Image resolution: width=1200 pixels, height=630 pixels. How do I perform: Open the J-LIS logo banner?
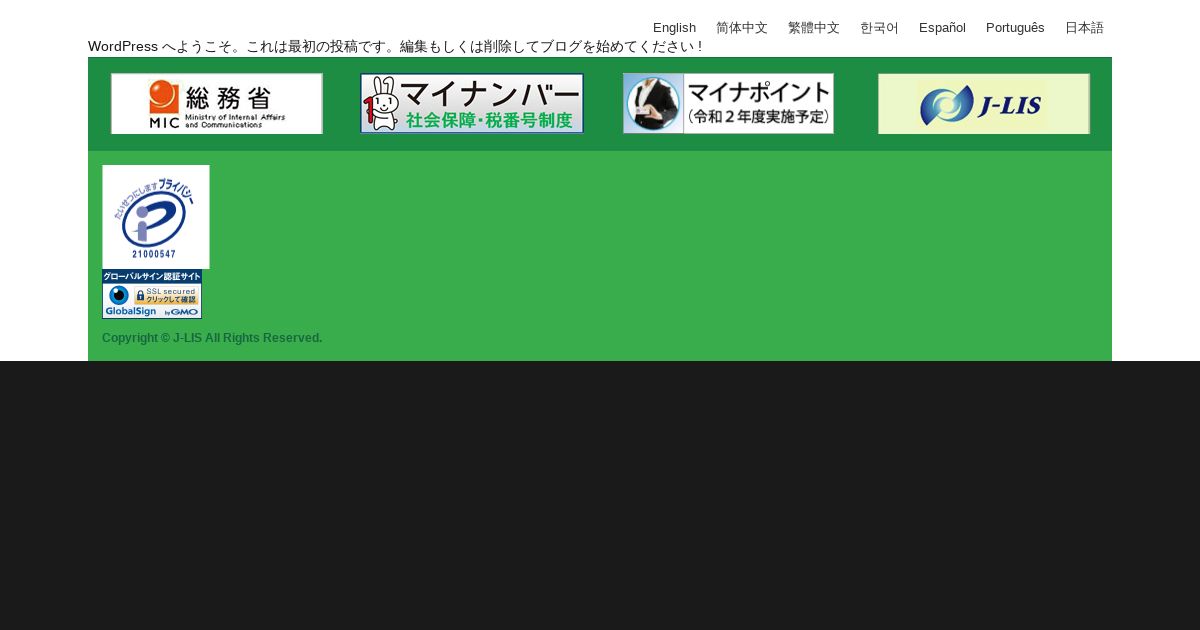[984, 103]
